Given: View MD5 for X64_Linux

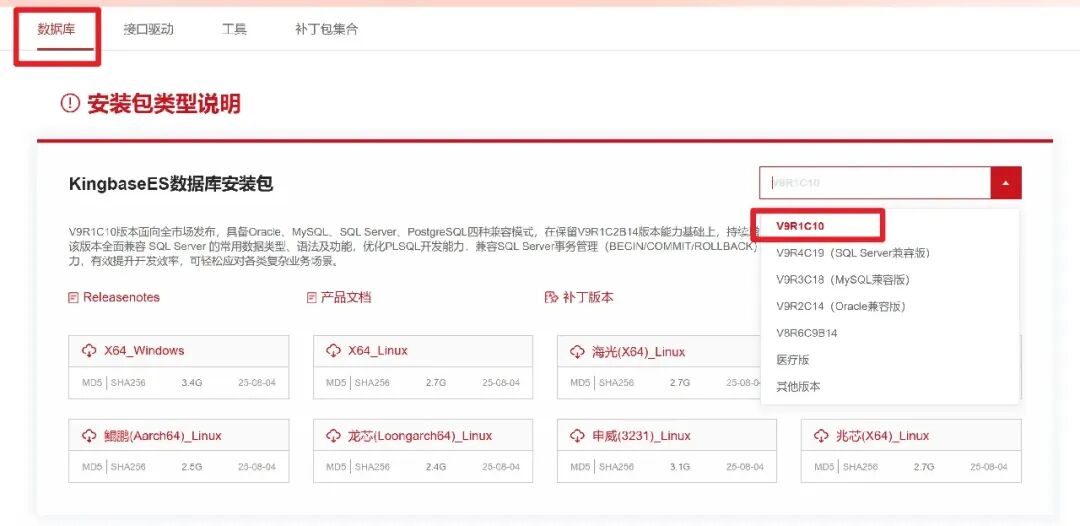Looking at the screenshot, I should pyautogui.click(x=335, y=383).
